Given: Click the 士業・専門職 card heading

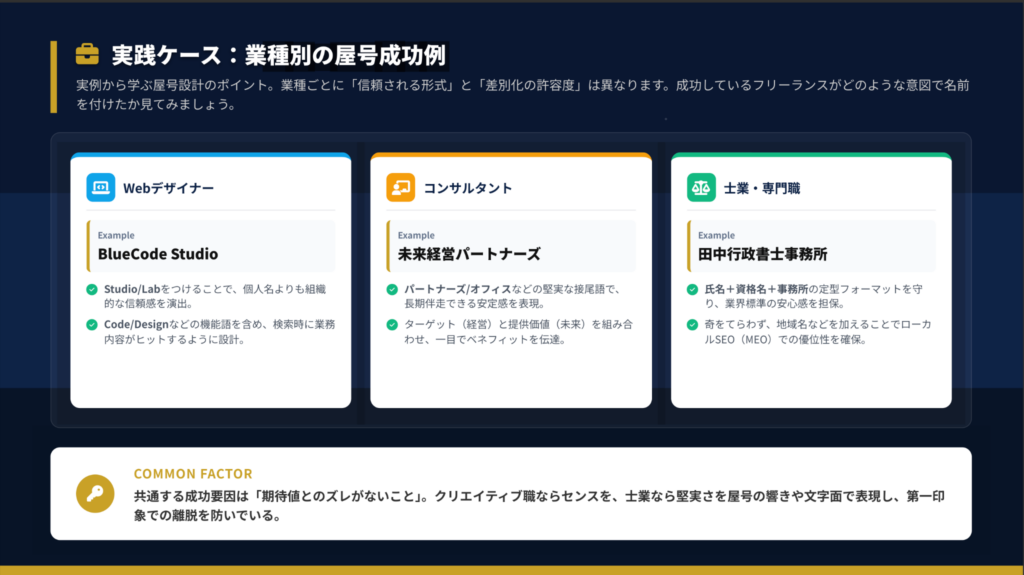Looking at the screenshot, I should tap(762, 188).
